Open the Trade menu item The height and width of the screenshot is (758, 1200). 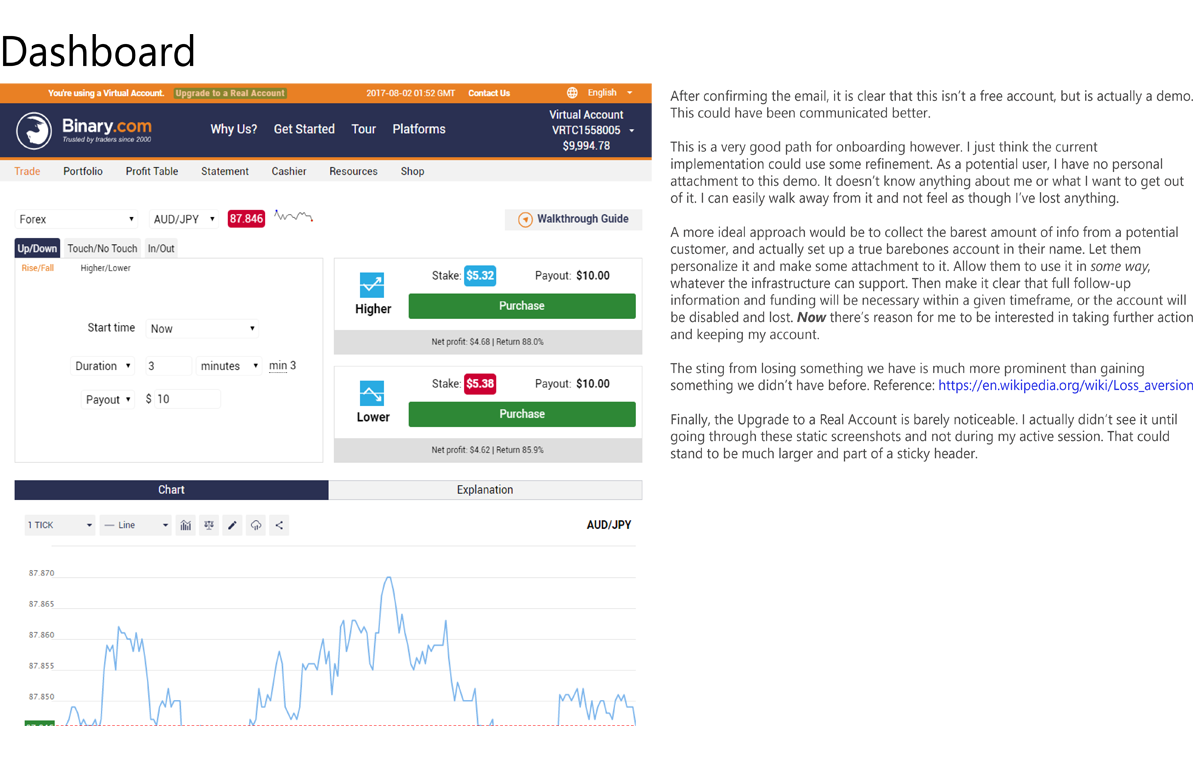point(27,171)
